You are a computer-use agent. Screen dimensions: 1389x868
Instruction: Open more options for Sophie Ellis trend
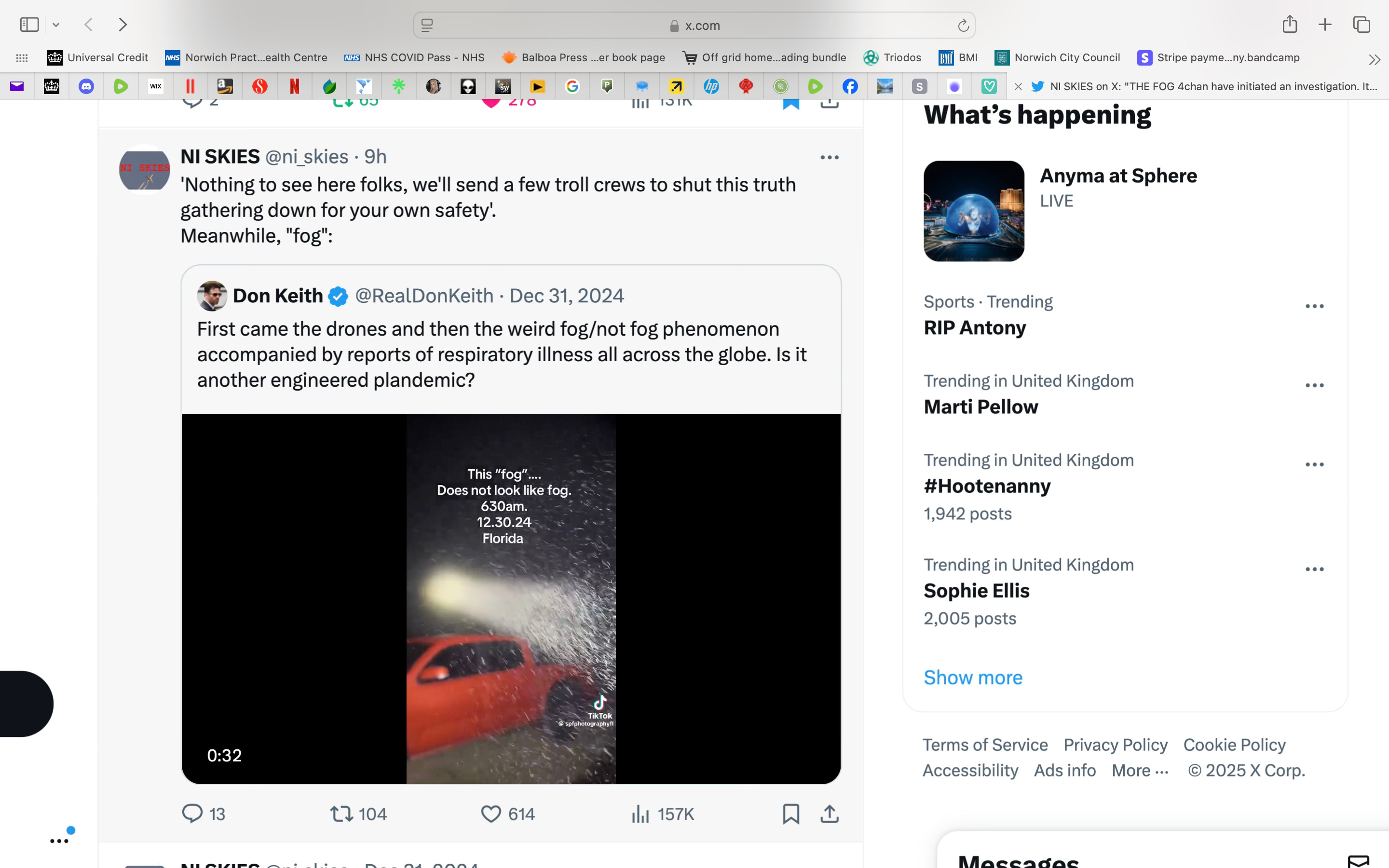click(1314, 569)
